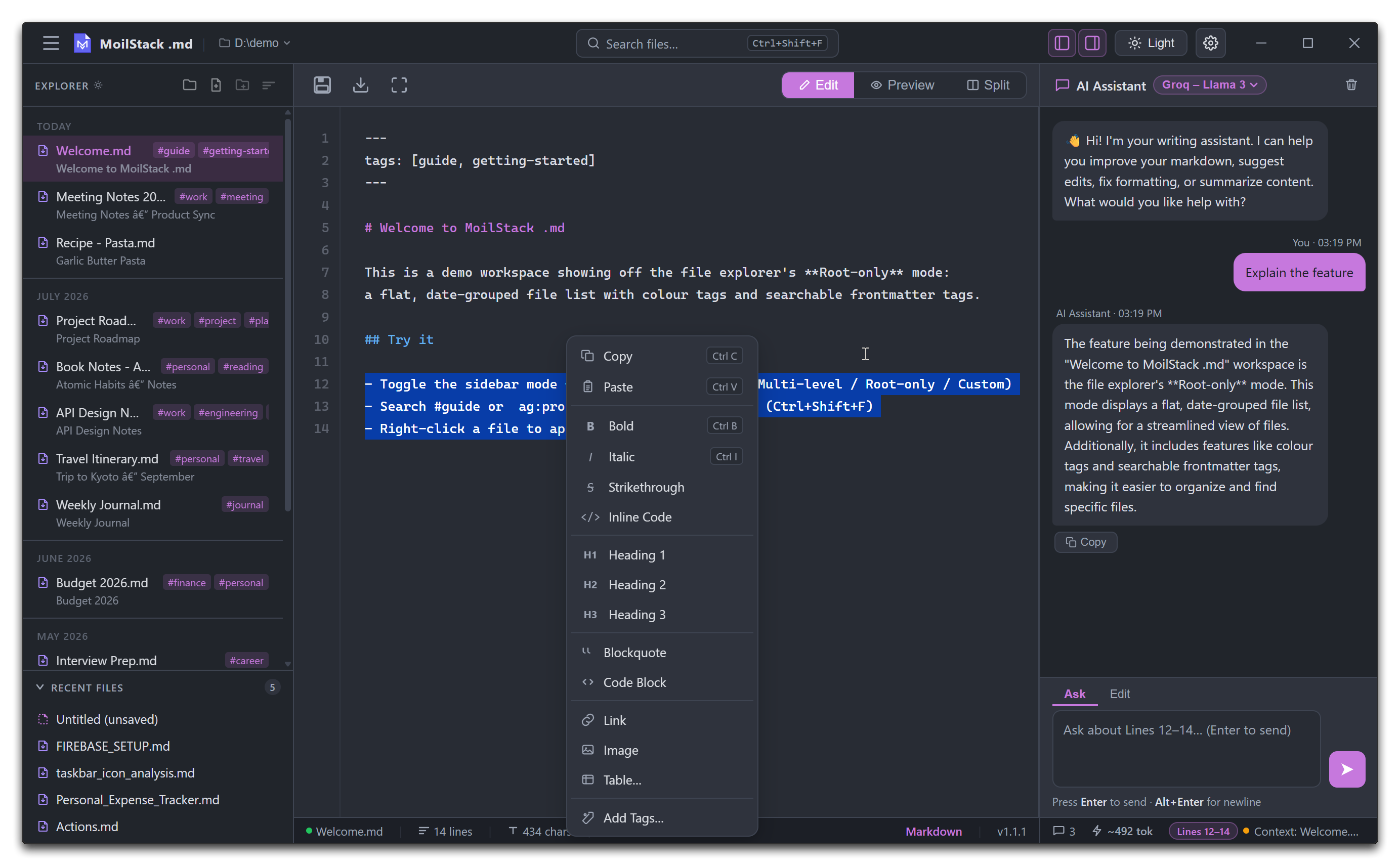Viewport: 1400px width, 866px height.
Task: Click the download/export icon
Action: coord(360,85)
